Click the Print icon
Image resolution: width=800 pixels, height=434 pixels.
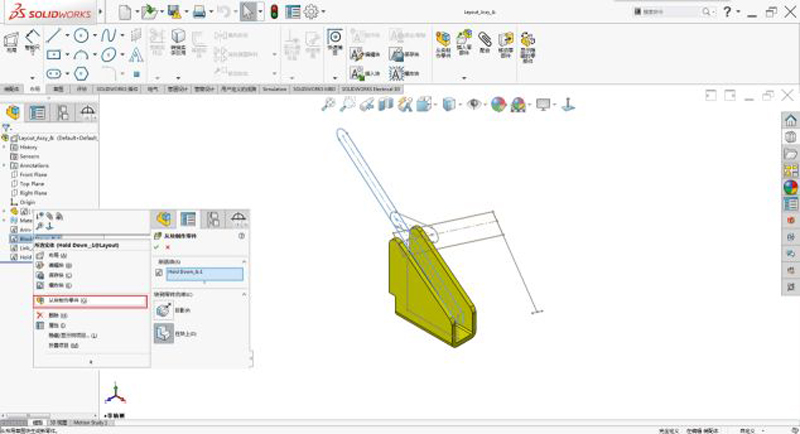(x=199, y=12)
